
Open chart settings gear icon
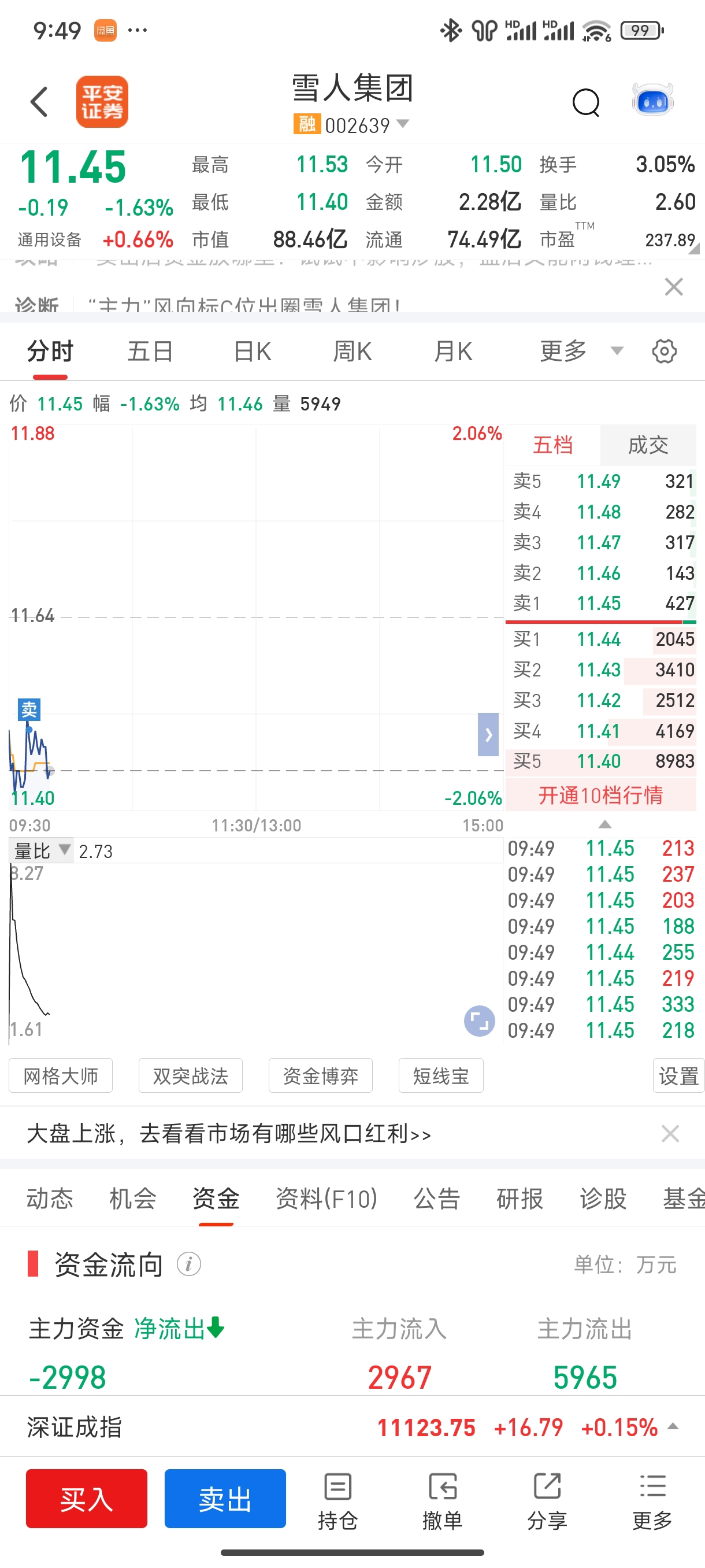(663, 351)
